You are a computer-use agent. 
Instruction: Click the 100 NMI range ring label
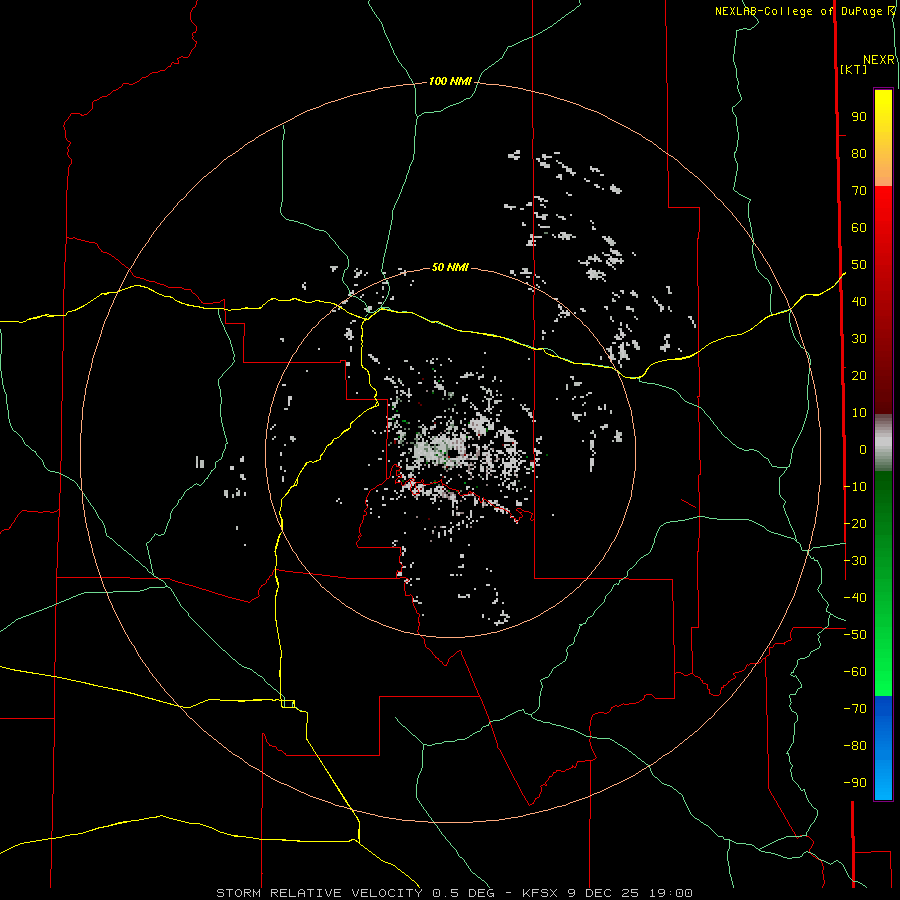[450, 82]
